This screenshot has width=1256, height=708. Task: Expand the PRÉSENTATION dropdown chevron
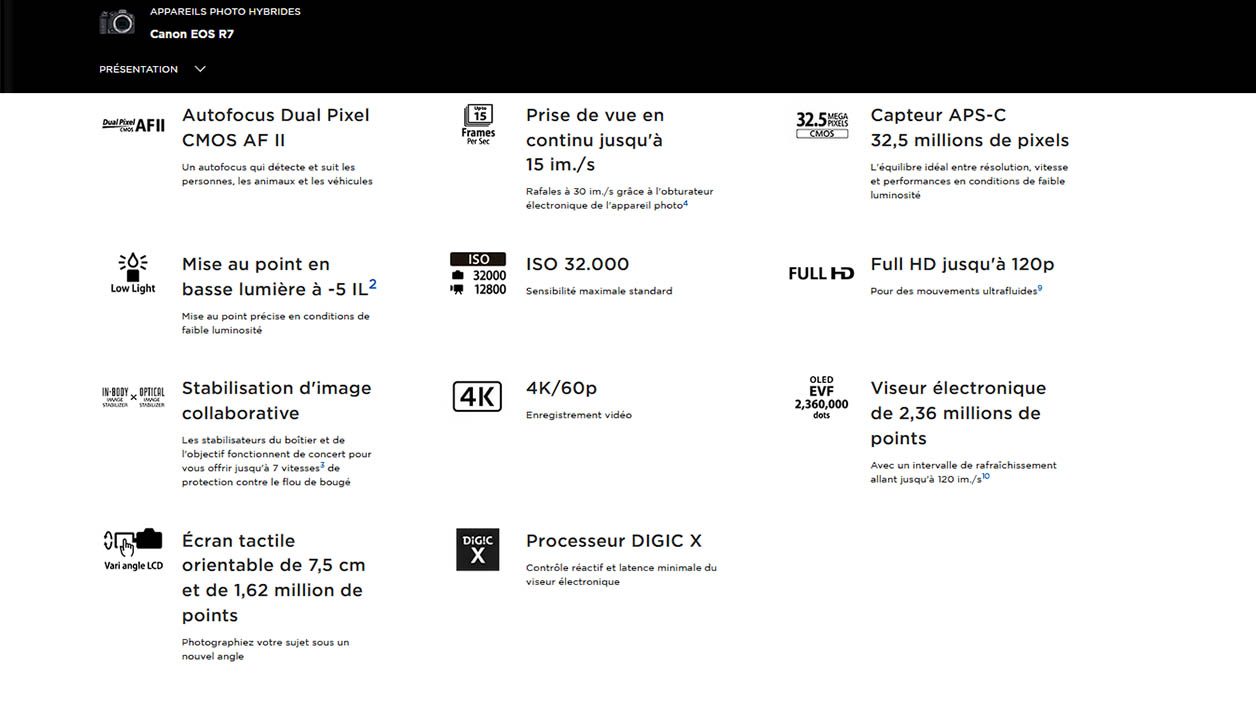tap(200, 69)
